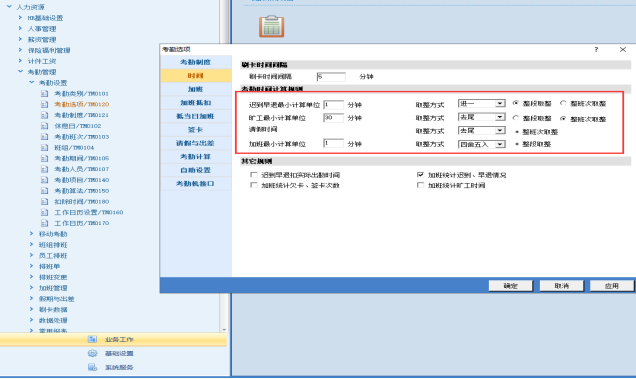Switch to 签卡 tab

(196, 130)
